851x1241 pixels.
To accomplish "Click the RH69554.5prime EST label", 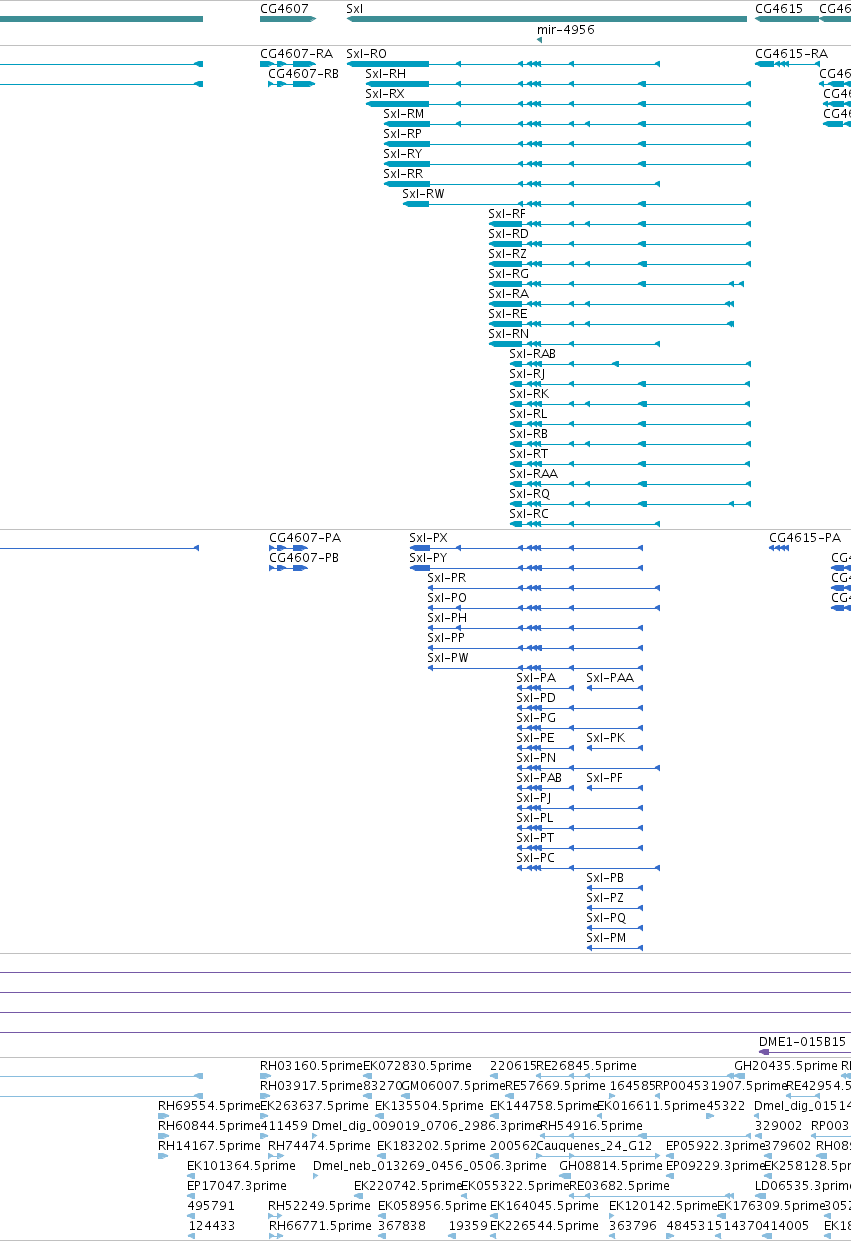I will [209, 1106].
